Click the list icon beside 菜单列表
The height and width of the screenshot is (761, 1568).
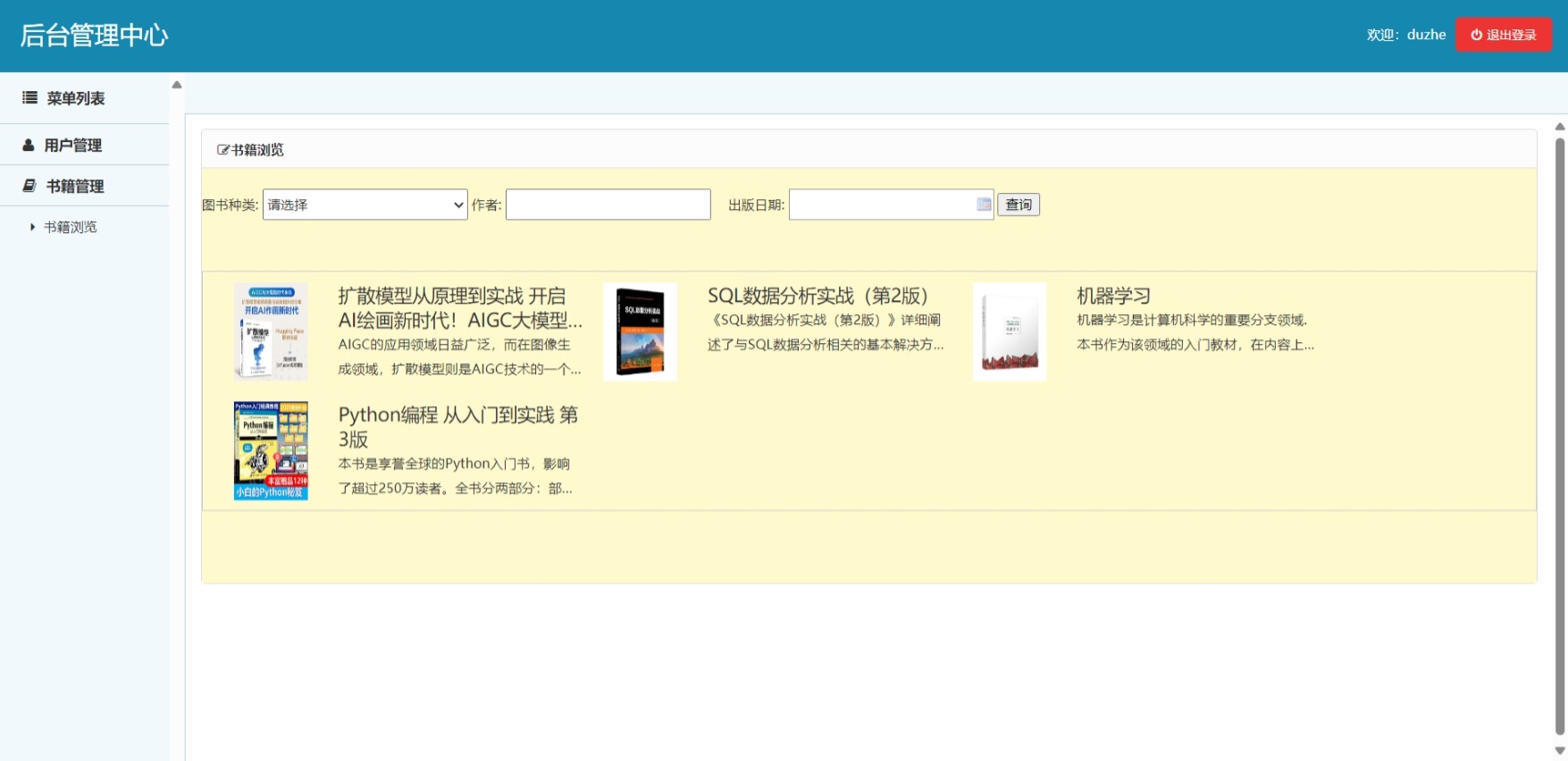[x=29, y=98]
